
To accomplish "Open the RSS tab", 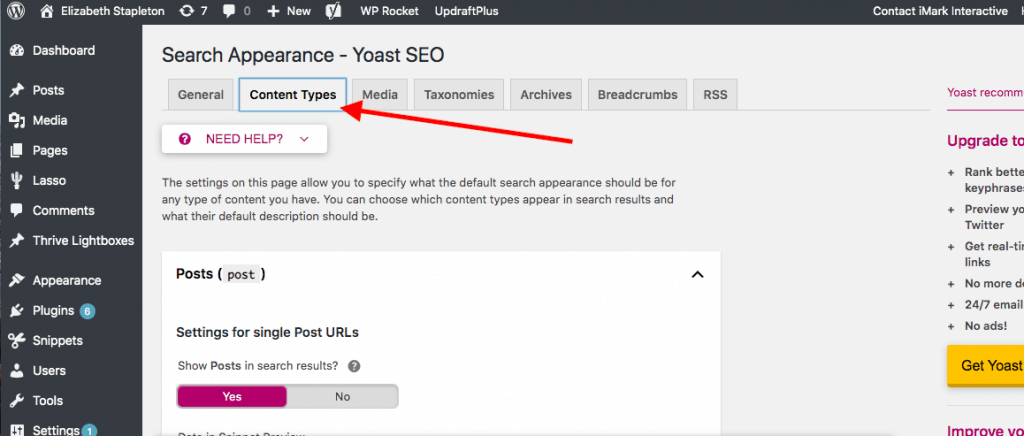I will click(x=715, y=95).
